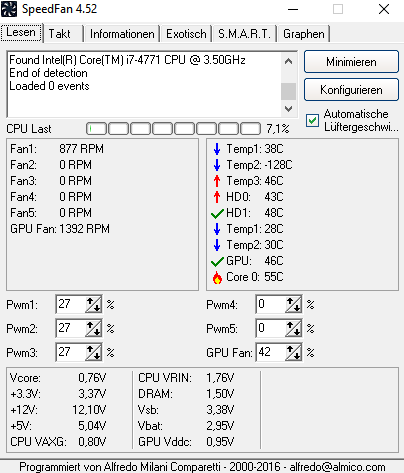The image size is (404, 473).
Task: Click the 'End of detection' log line
Action: 48,73
